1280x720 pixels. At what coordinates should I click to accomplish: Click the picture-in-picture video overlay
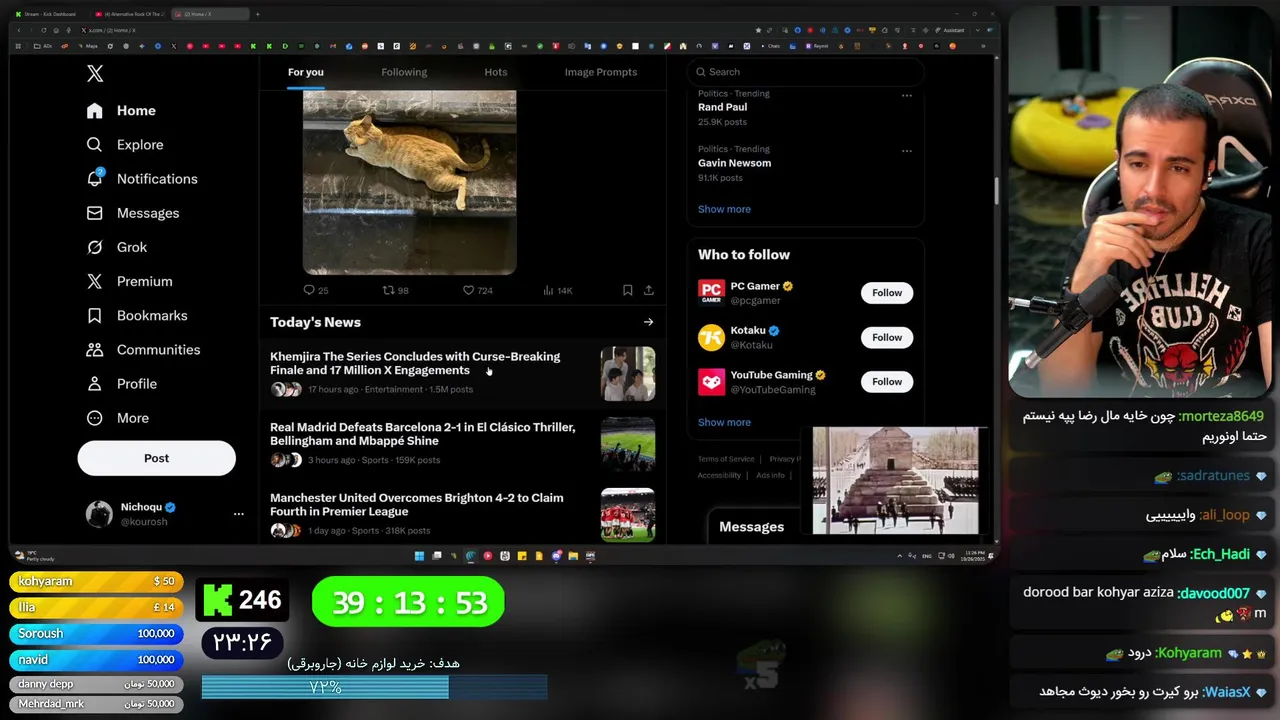896,481
